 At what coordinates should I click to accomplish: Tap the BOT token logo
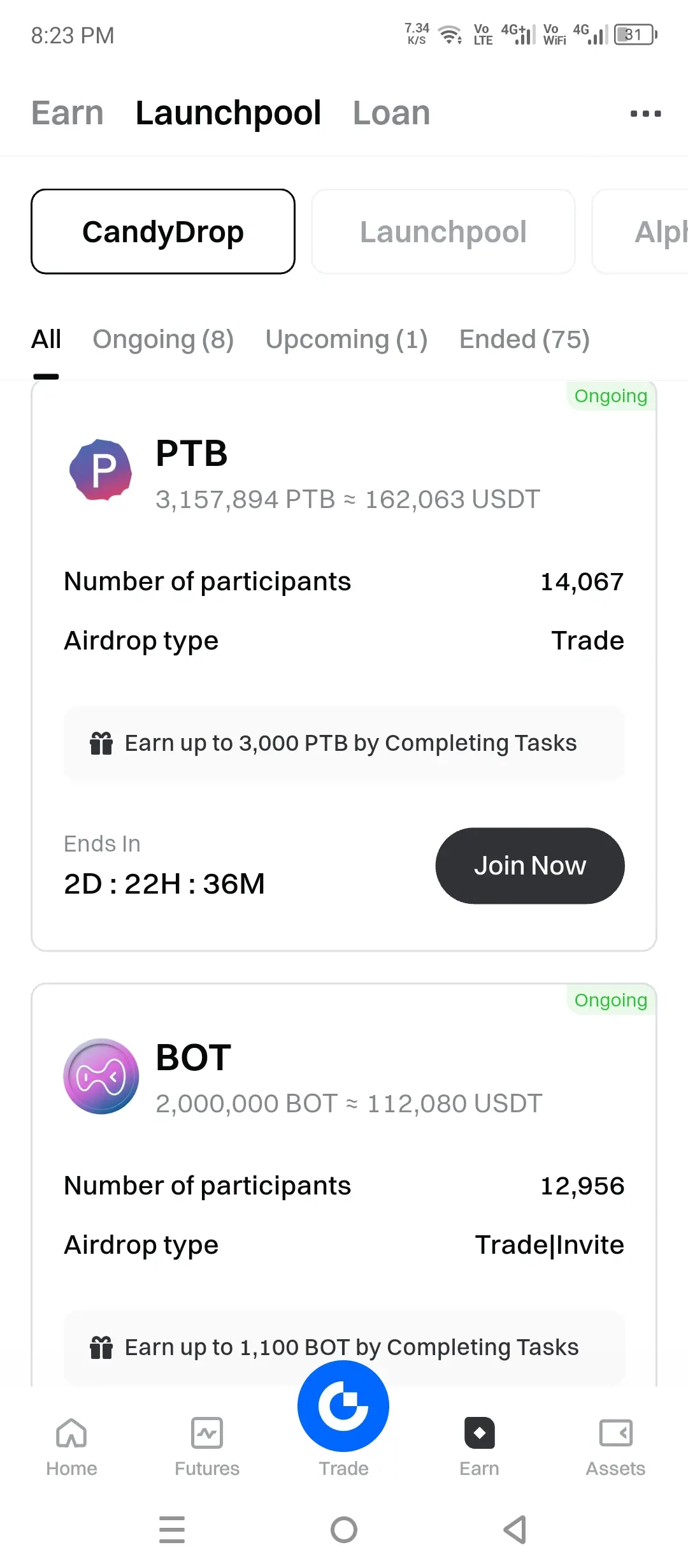coord(101,1076)
